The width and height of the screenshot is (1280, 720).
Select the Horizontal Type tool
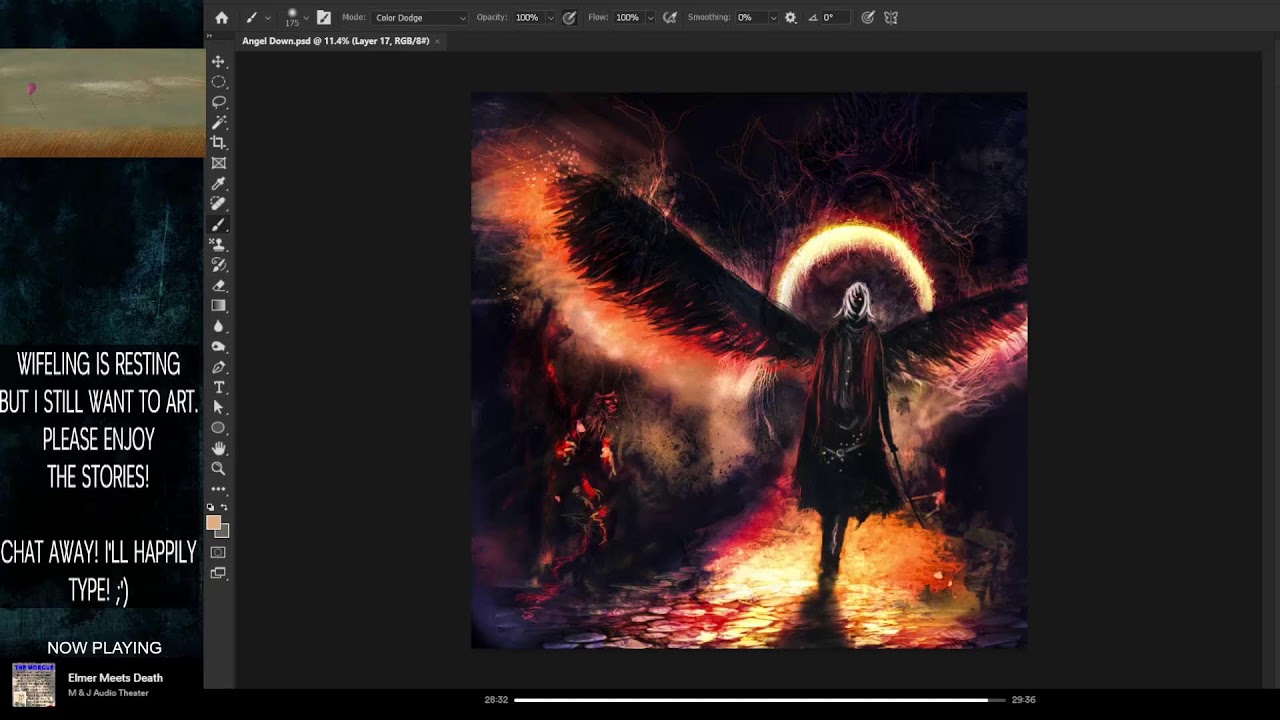click(218, 387)
